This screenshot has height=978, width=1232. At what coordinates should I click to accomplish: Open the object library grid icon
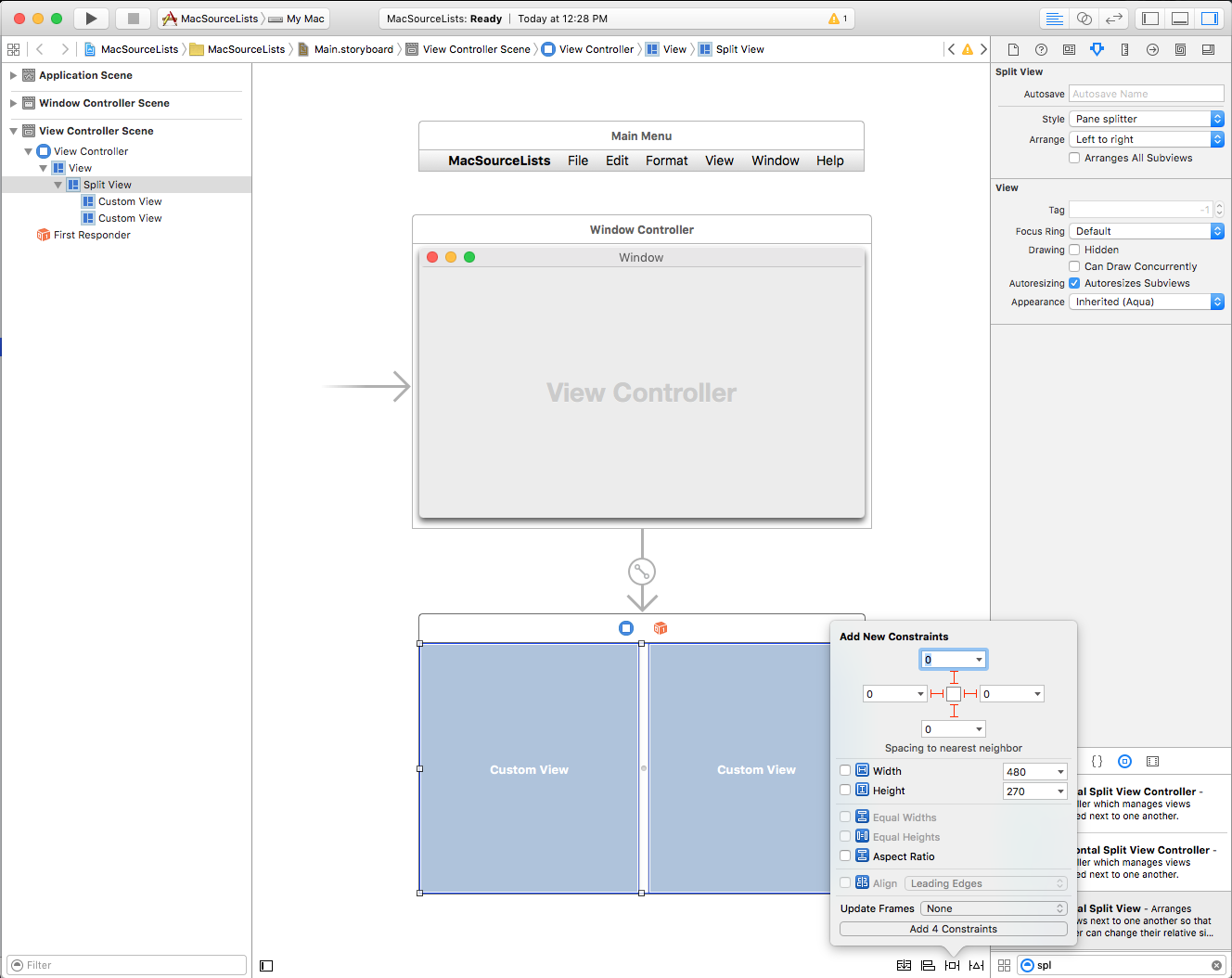tap(1005, 965)
